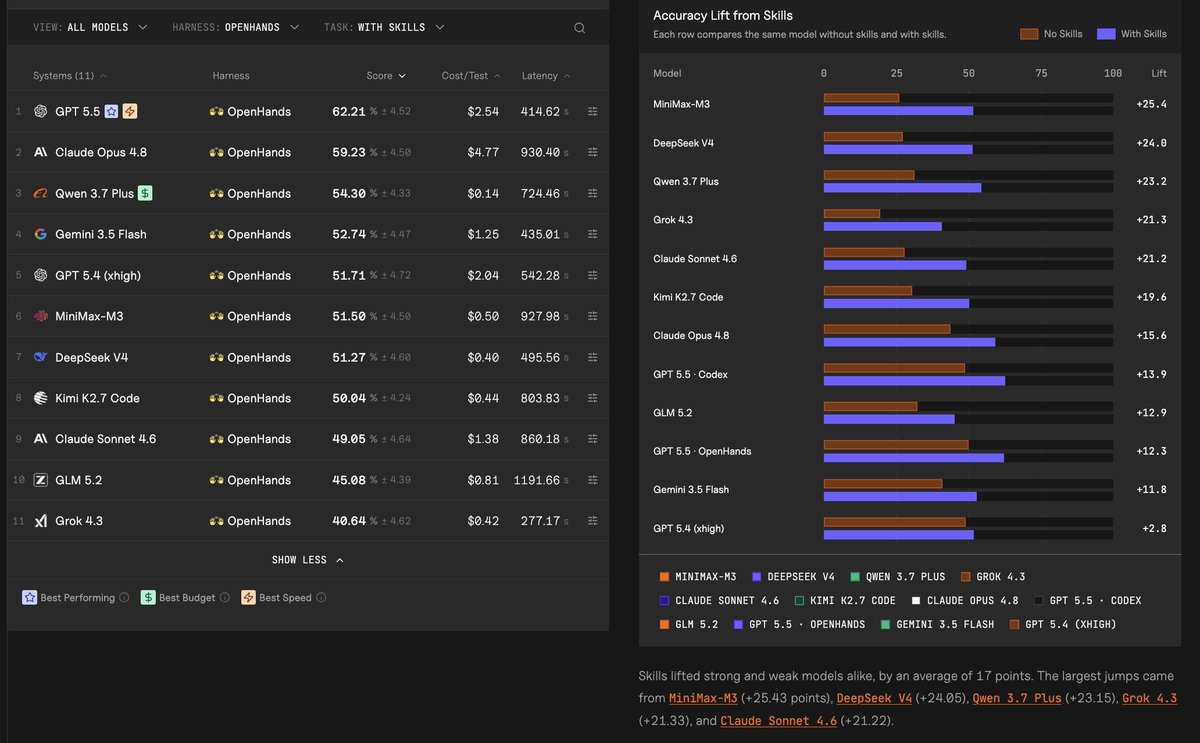Click the Kimi logo icon
This screenshot has height=743, width=1200.
(41, 398)
